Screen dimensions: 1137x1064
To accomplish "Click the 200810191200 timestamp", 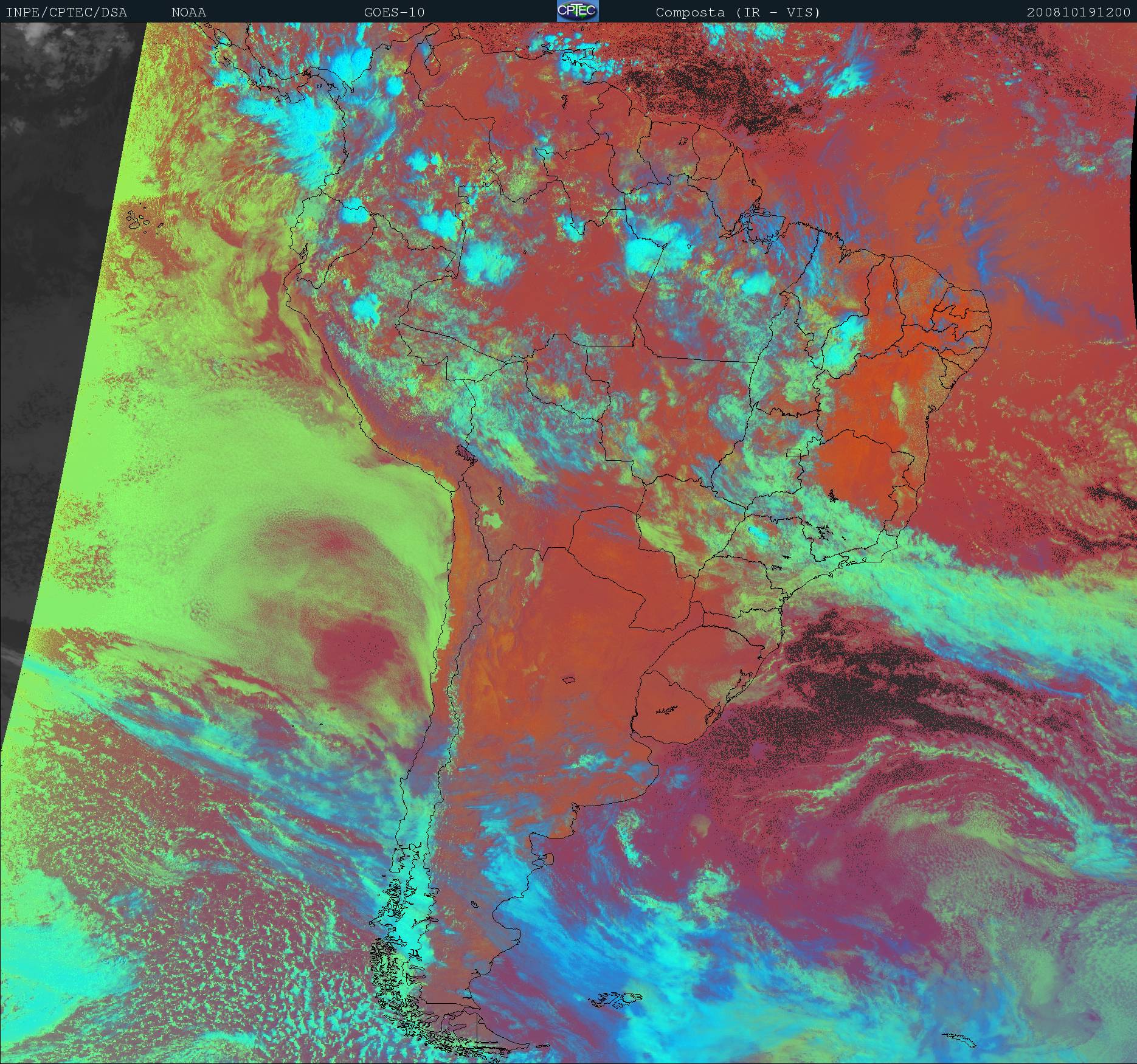I will coord(1079,12).
